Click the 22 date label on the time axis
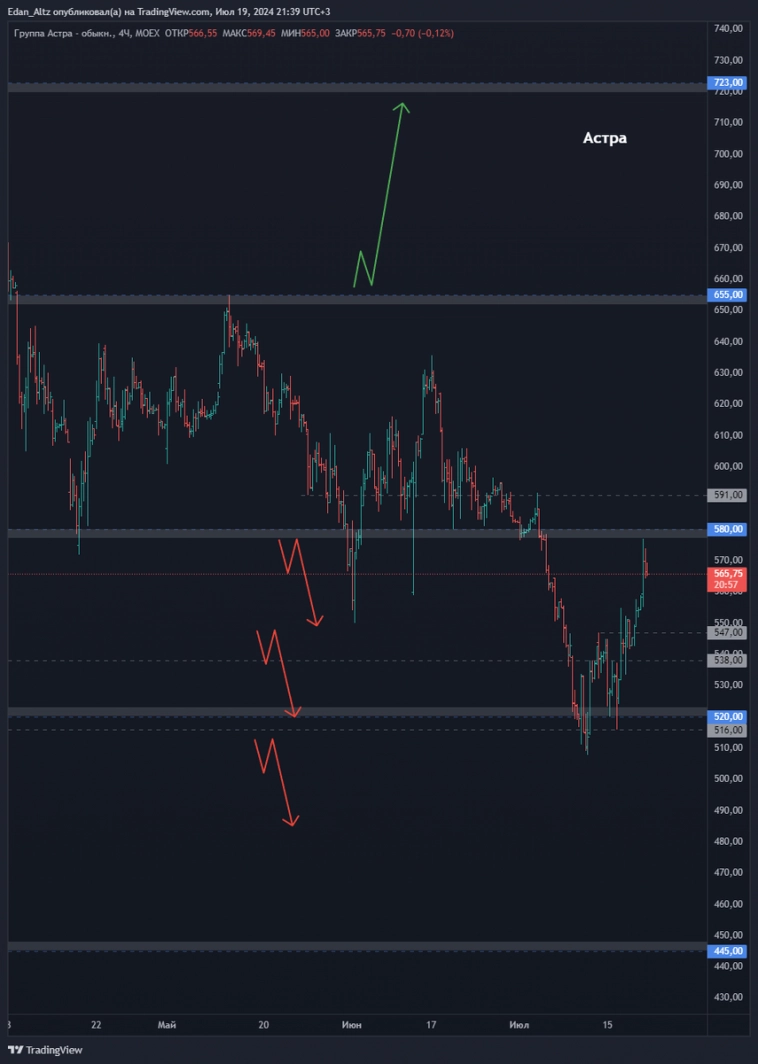The width and height of the screenshot is (758, 1064). 96,1025
